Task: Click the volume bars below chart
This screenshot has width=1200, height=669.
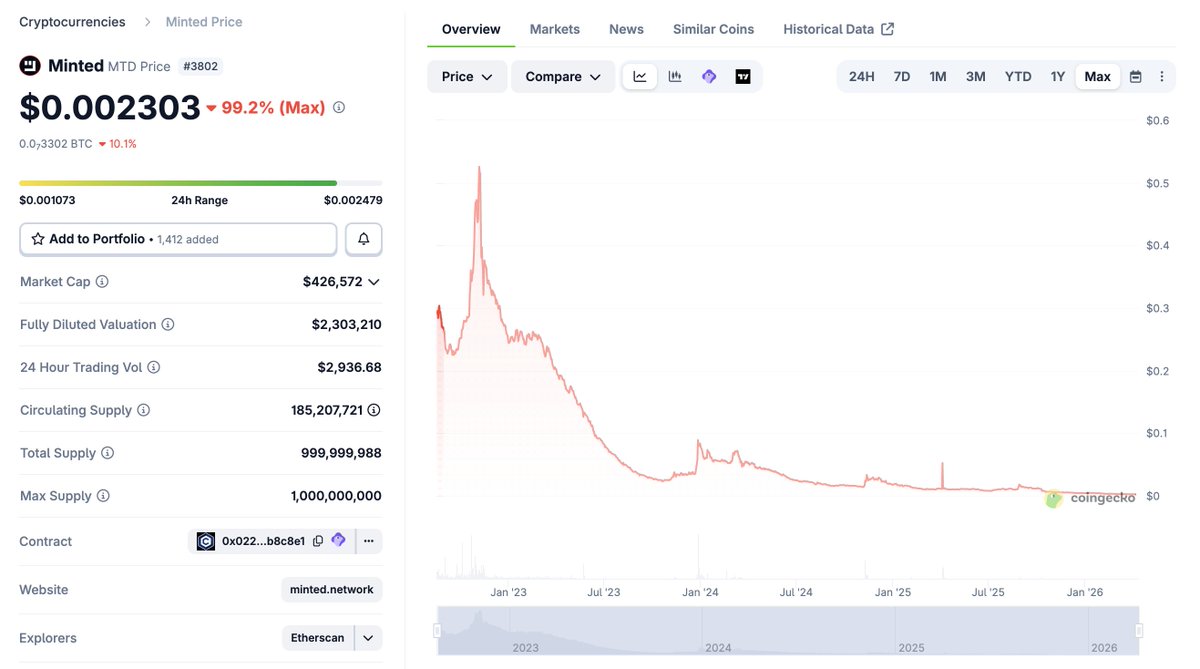Action: [x=788, y=556]
